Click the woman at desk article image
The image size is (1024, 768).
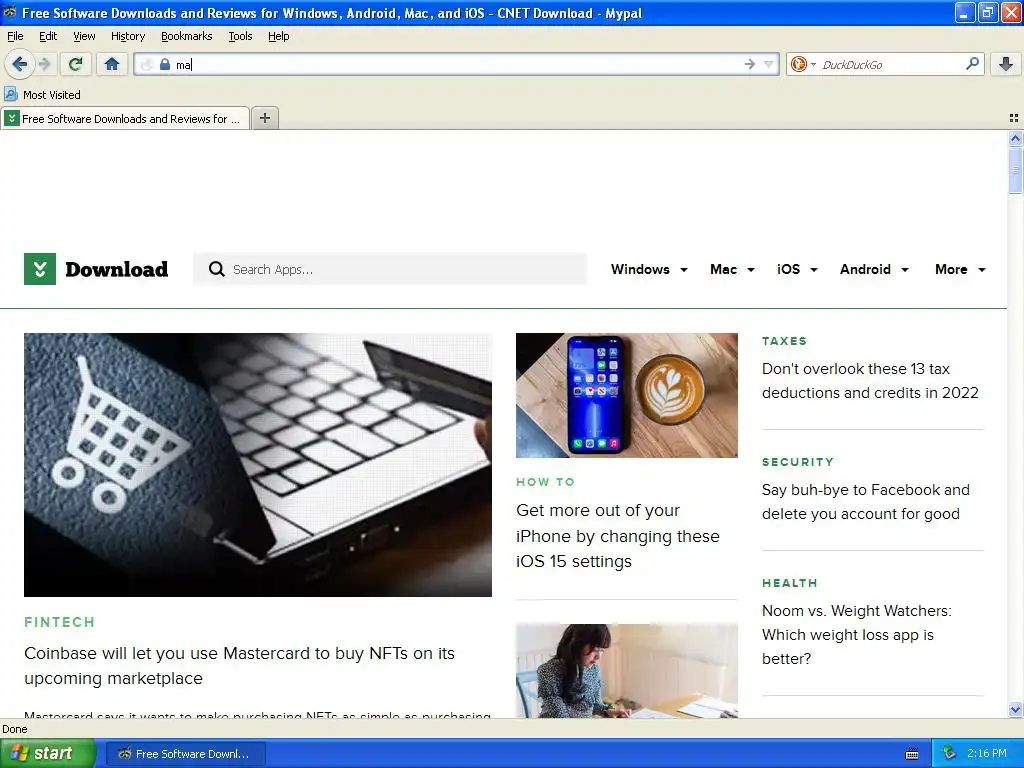(626, 671)
